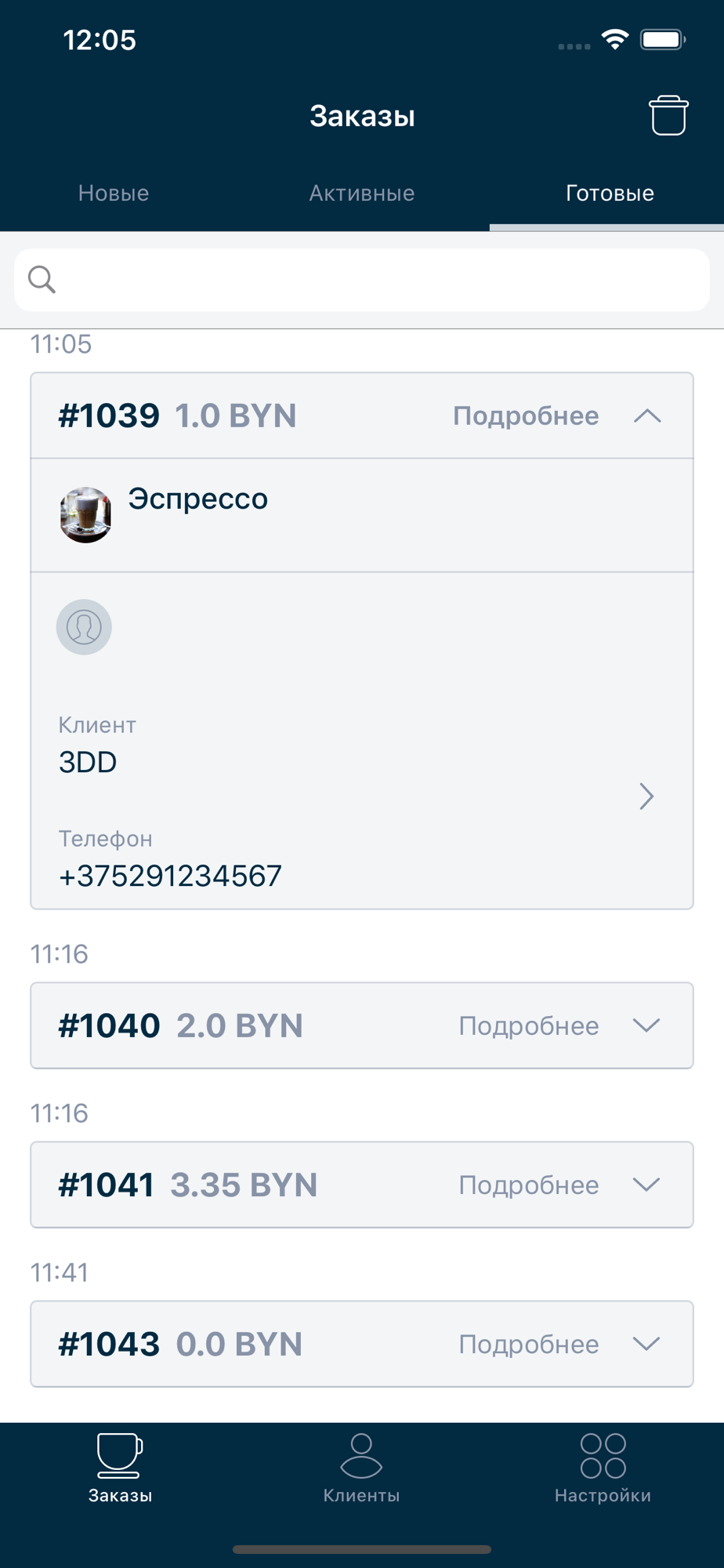Collapse order #1039 with up chevron

click(x=647, y=416)
